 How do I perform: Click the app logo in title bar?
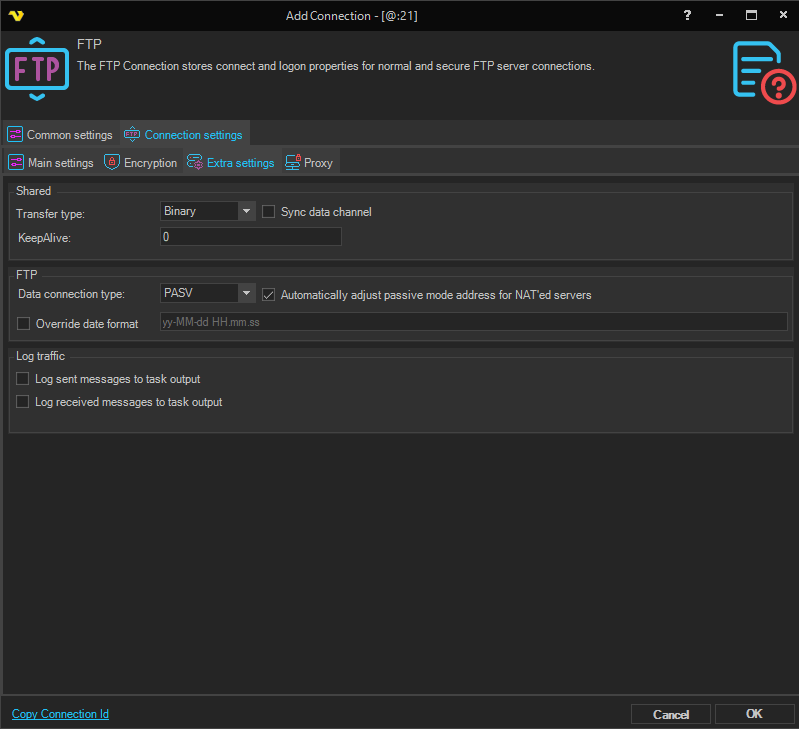pos(15,16)
